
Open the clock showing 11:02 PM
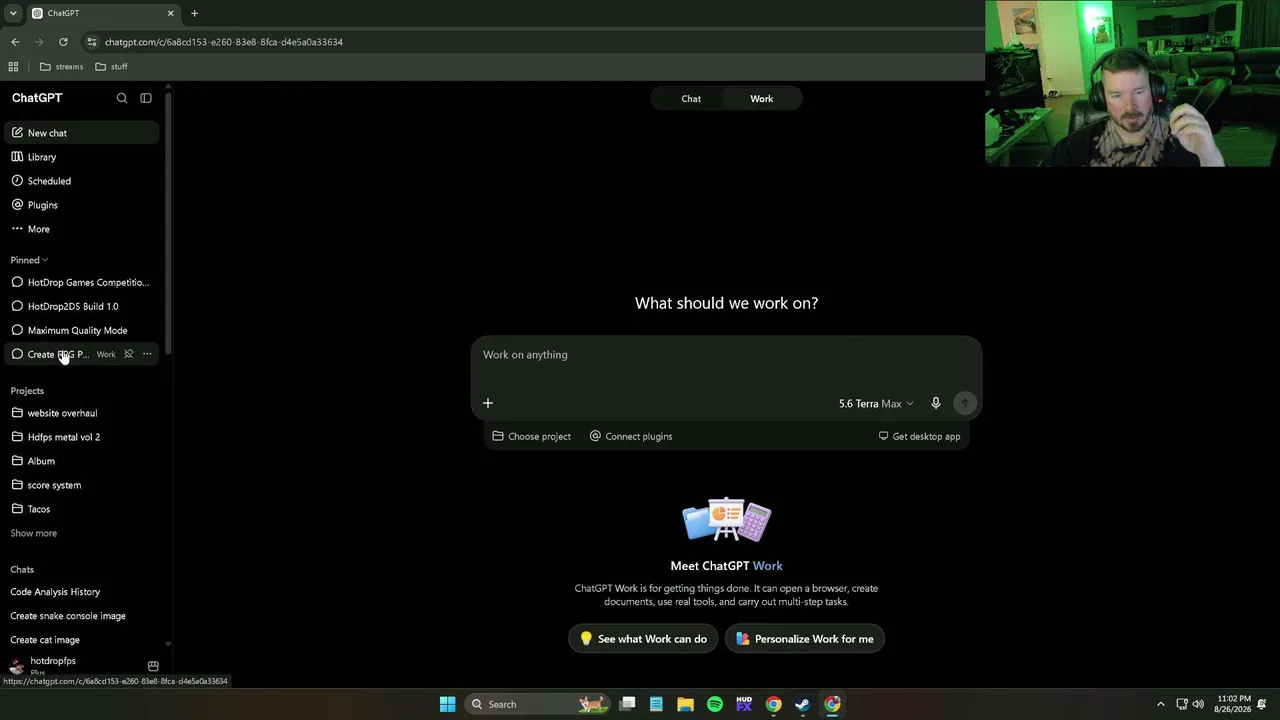click(1234, 704)
